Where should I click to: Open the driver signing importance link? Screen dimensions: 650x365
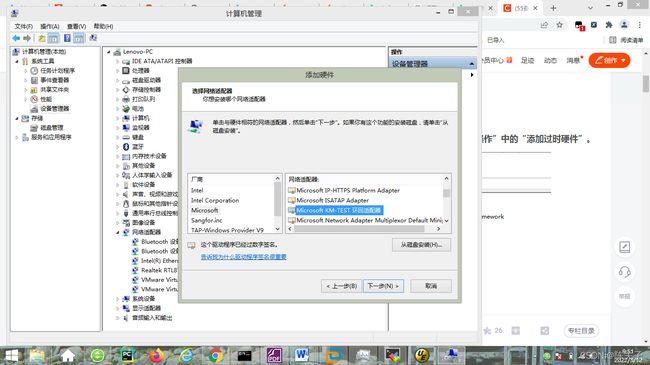pos(243,257)
